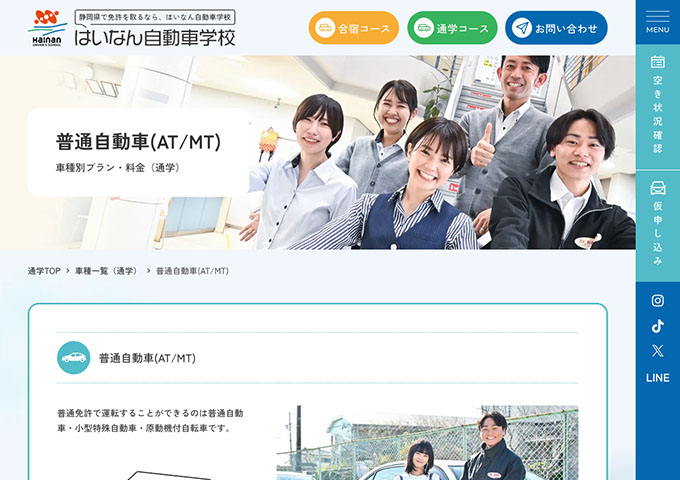This screenshot has width=680, height=480.
Task: Open the Instagram icon link
Action: click(657, 300)
